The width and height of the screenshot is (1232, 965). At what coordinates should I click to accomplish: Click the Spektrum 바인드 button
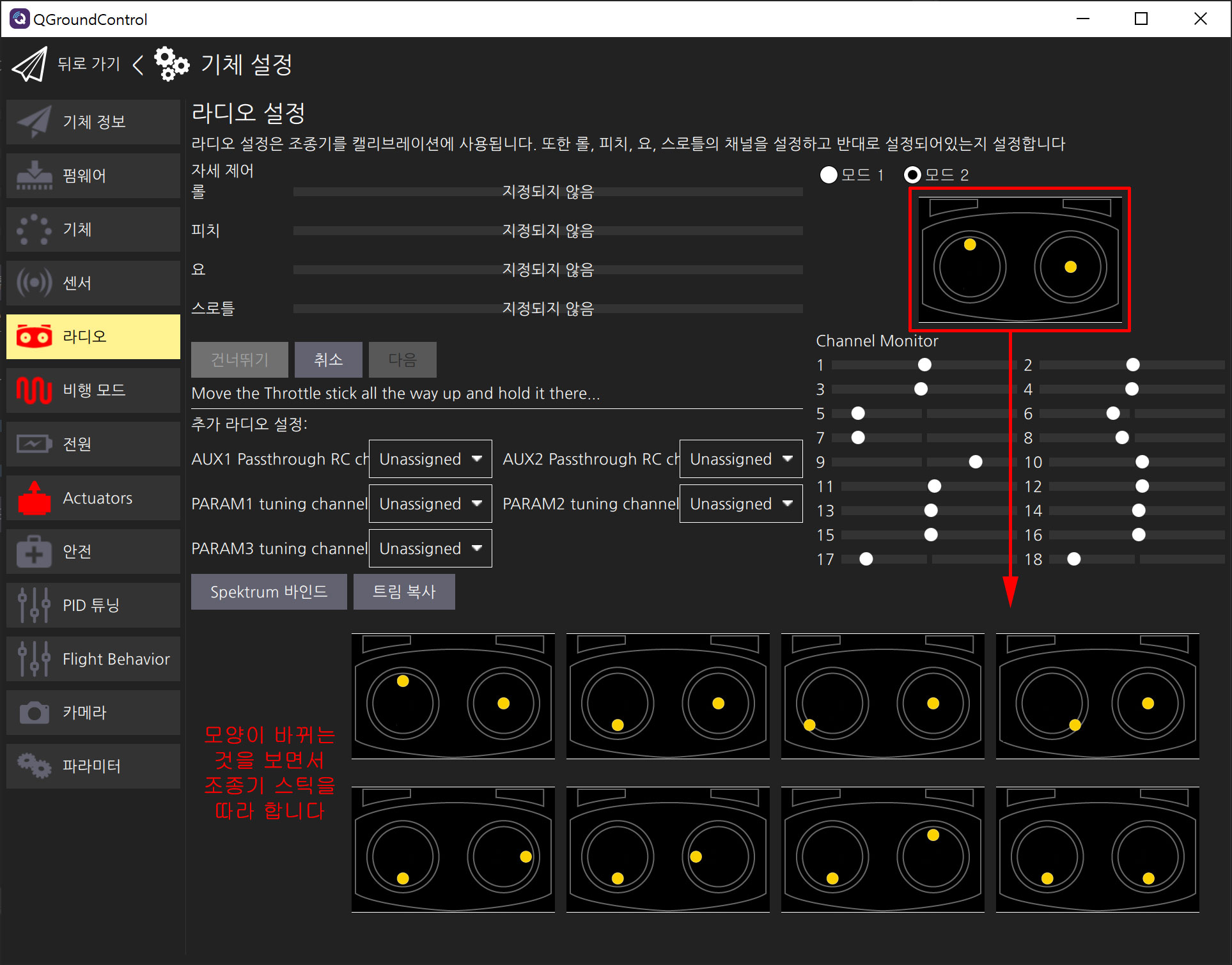coord(269,592)
